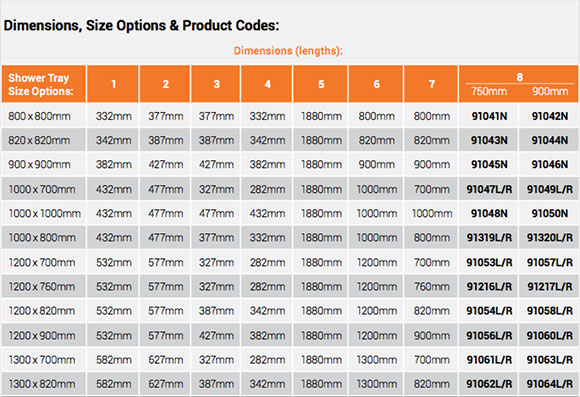580x397 pixels.
Task: Click product code 91320L/R
Action: click(549, 238)
